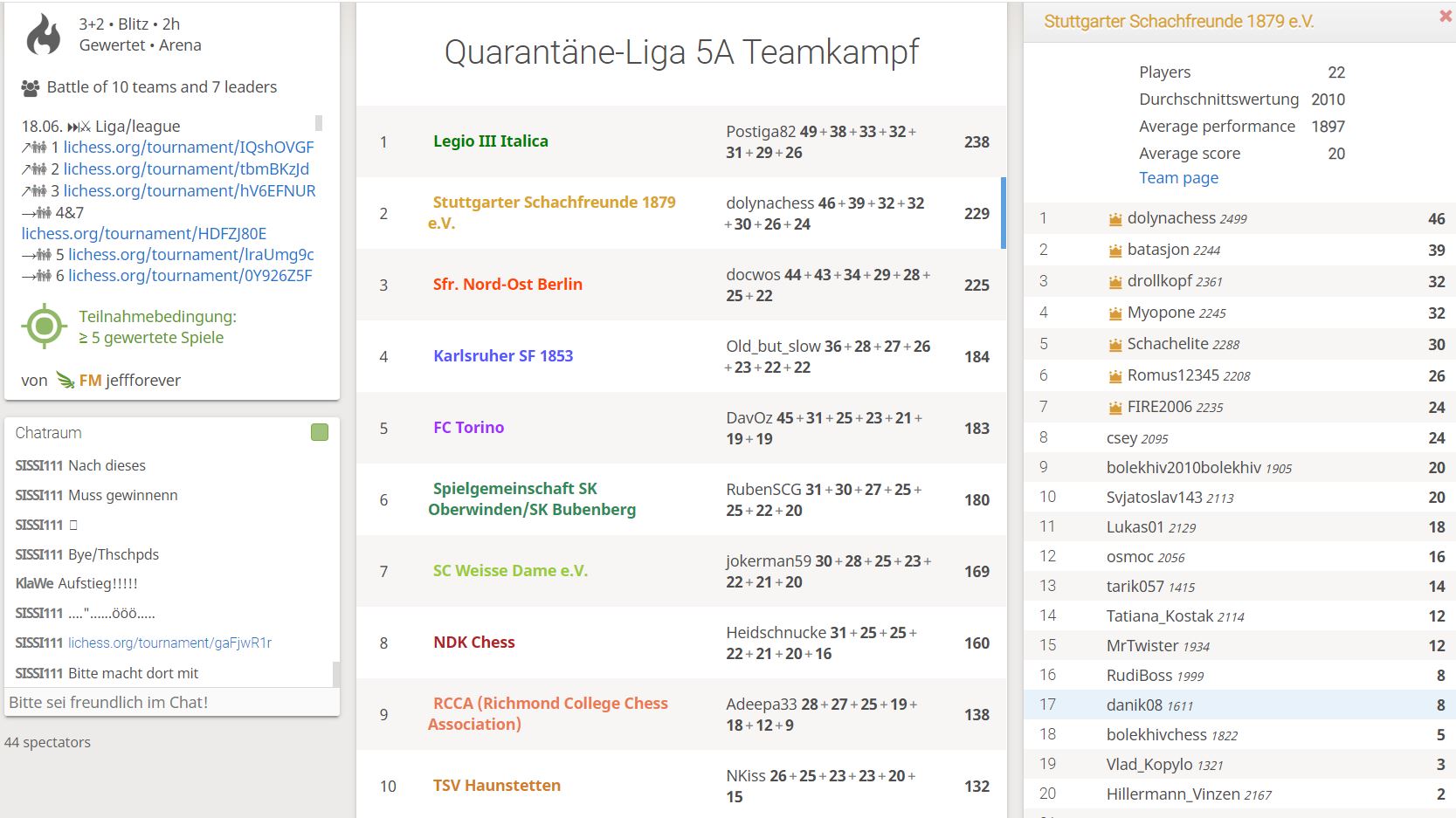Select team Spielgemeinschaft SK Oberwinden/SK Bubenberg

point(532,499)
